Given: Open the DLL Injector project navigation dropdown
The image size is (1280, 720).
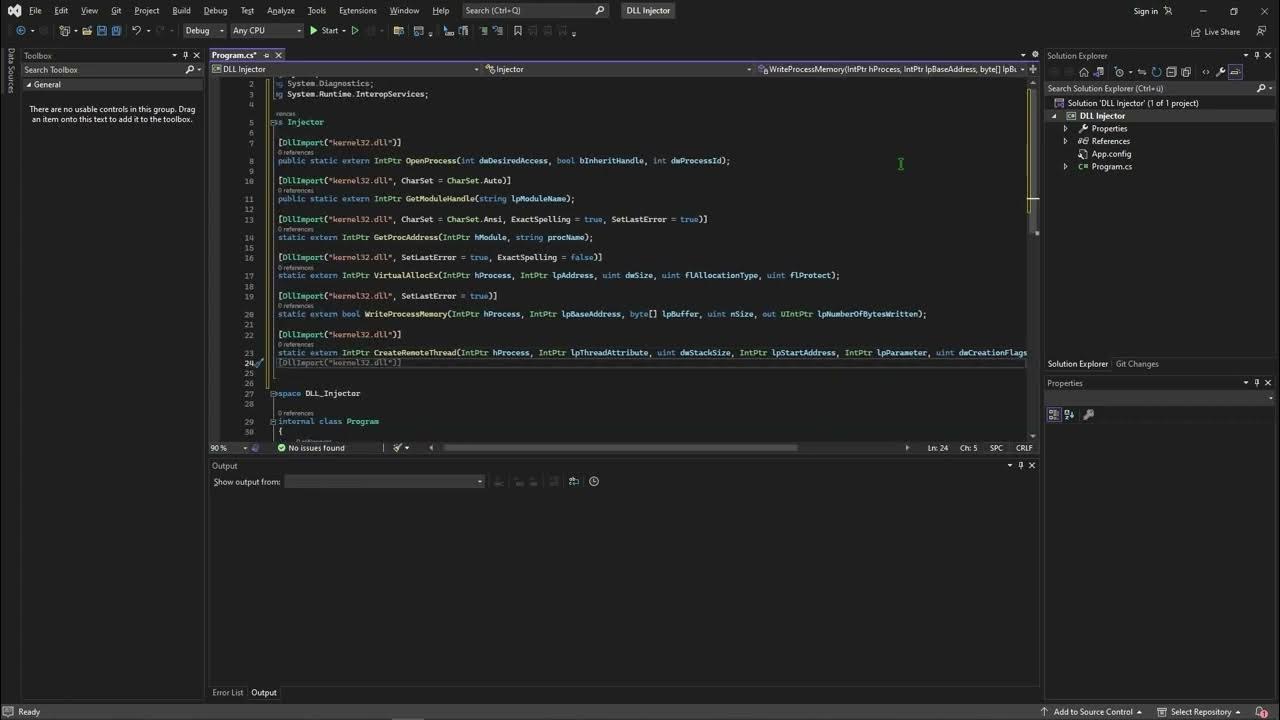Looking at the screenshot, I should pyautogui.click(x=346, y=69).
